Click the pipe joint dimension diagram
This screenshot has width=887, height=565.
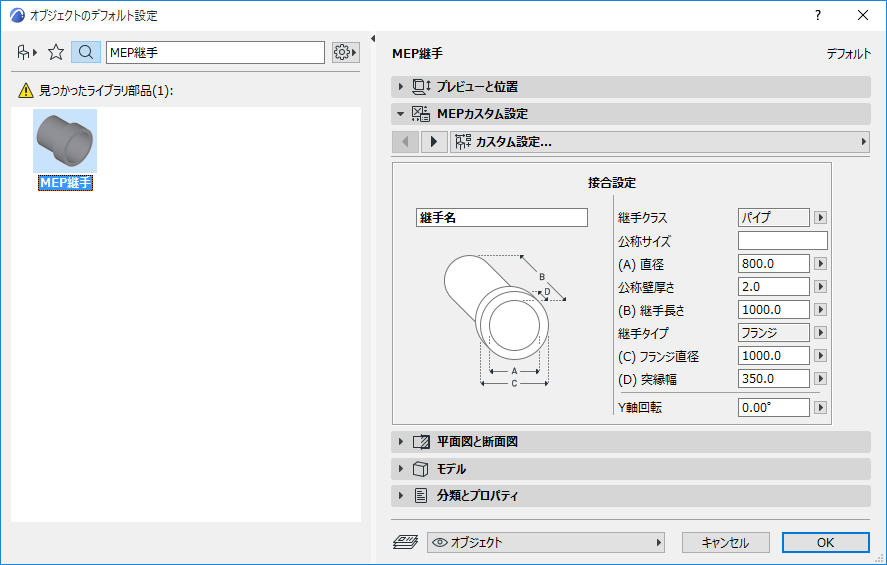505,320
